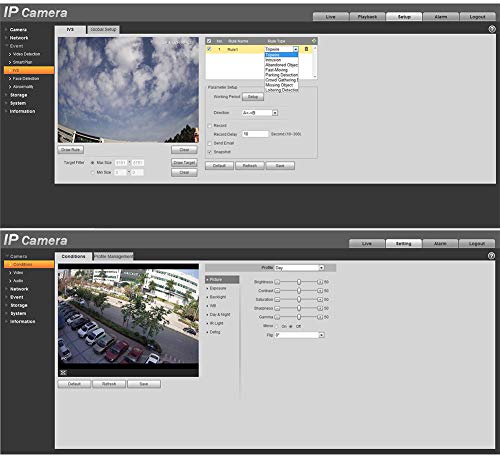Select the Min Size radio button
The height and width of the screenshot is (458, 500).
tap(93, 172)
